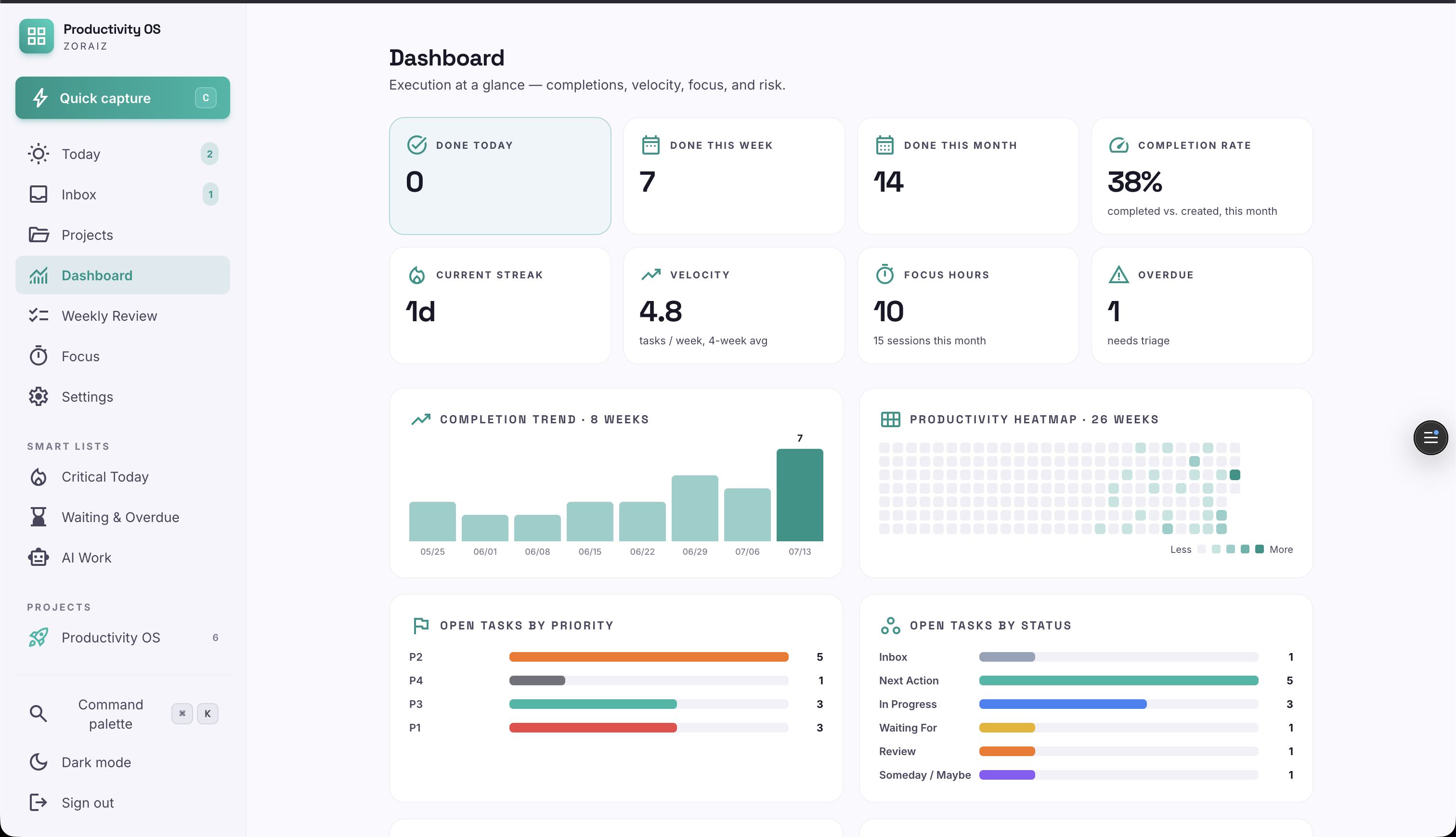
Task: Sign out of the account
Action: [123, 802]
